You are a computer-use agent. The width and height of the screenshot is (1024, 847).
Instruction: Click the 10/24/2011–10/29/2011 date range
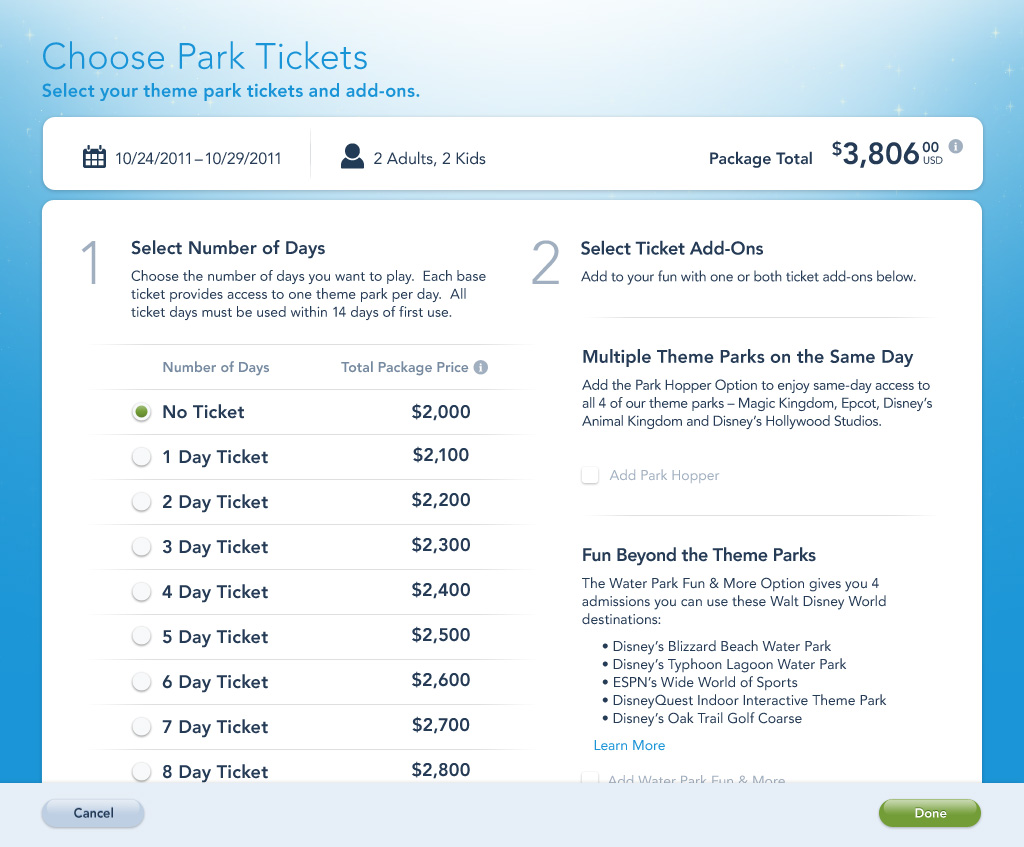[x=198, y=158]
